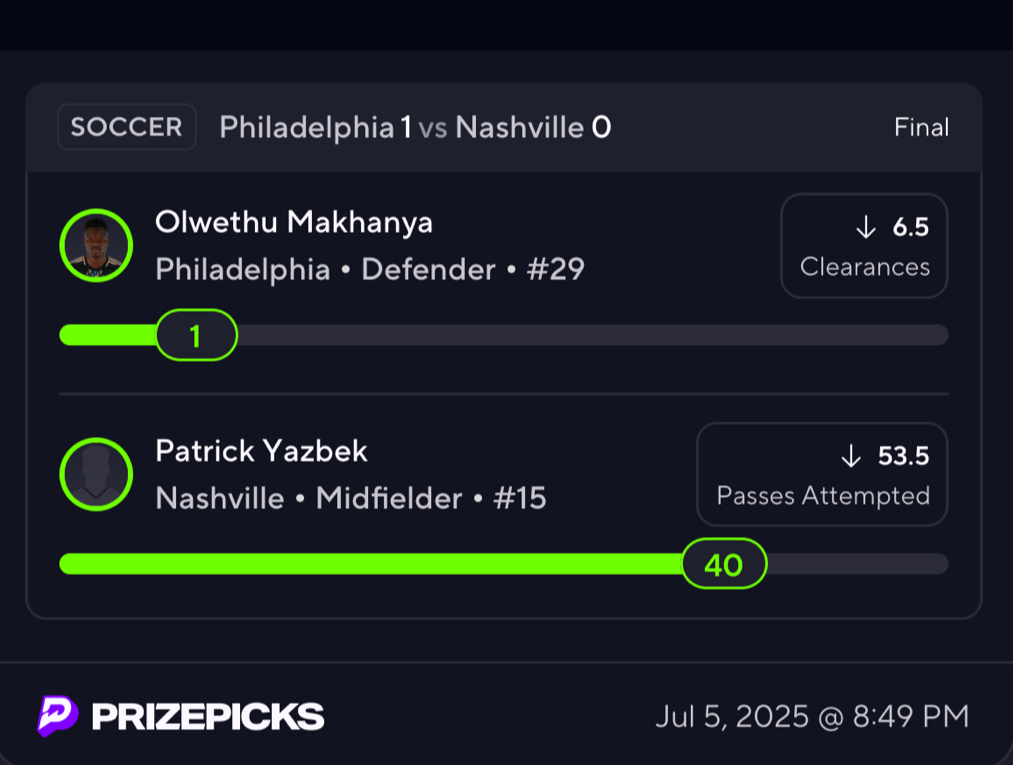Click the clearances progress knob showing 1
Image resolution: width=1013 pixels, height=765 pixels.
[196, 335]
